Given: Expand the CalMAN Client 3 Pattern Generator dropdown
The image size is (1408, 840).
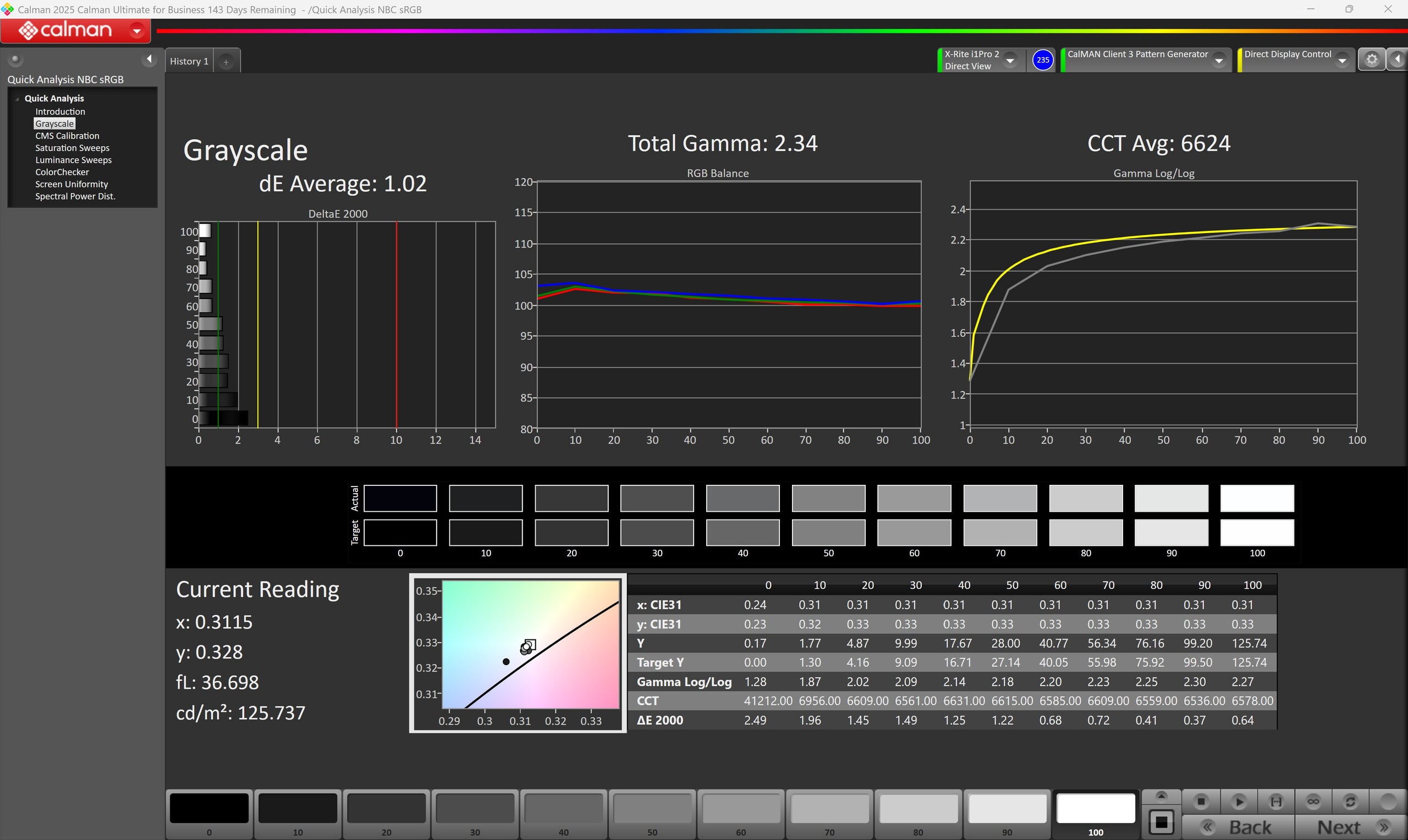Looking at the screenshot, I should [1218, 60].
